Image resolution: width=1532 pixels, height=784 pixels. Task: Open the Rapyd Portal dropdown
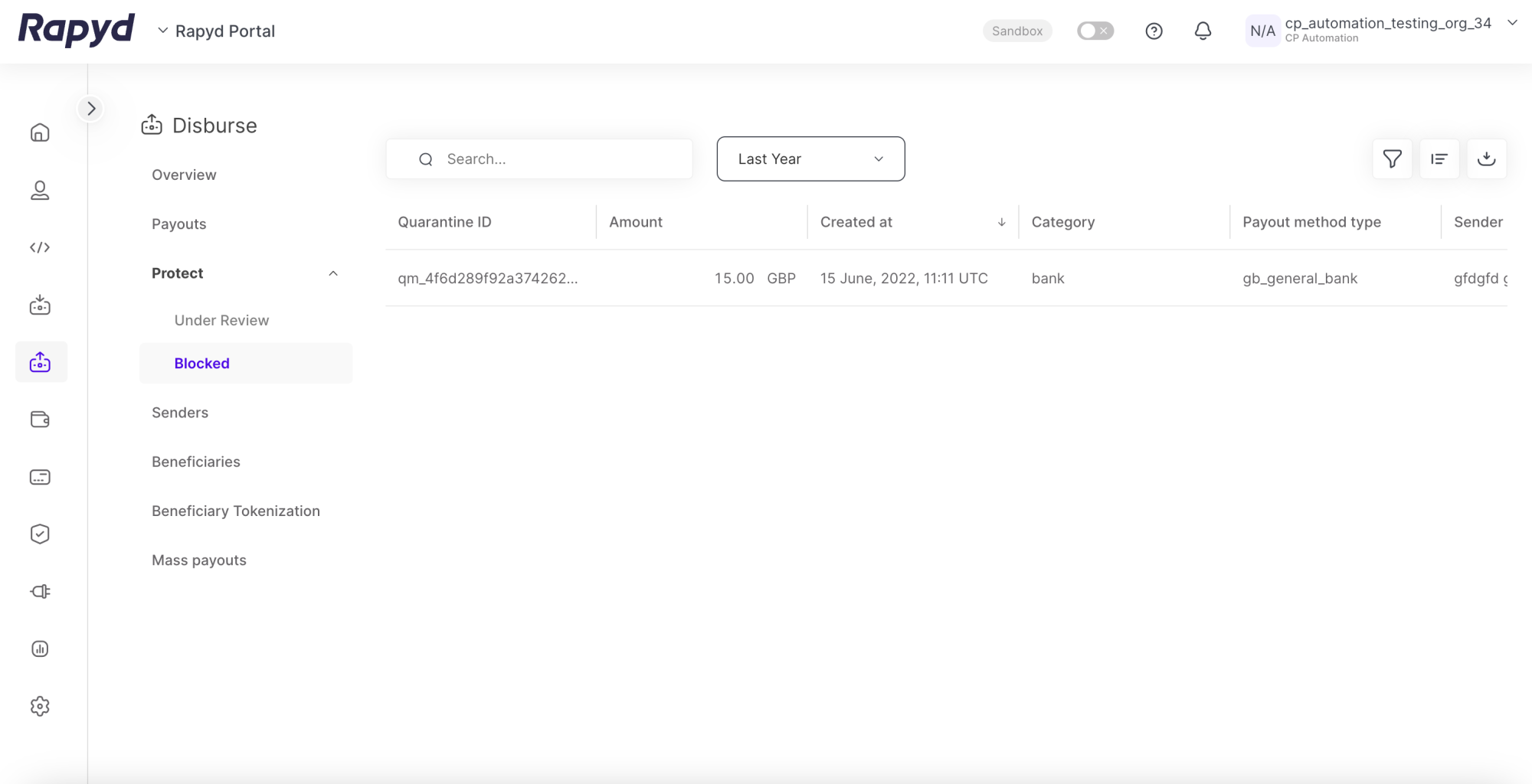coord(217,31)
